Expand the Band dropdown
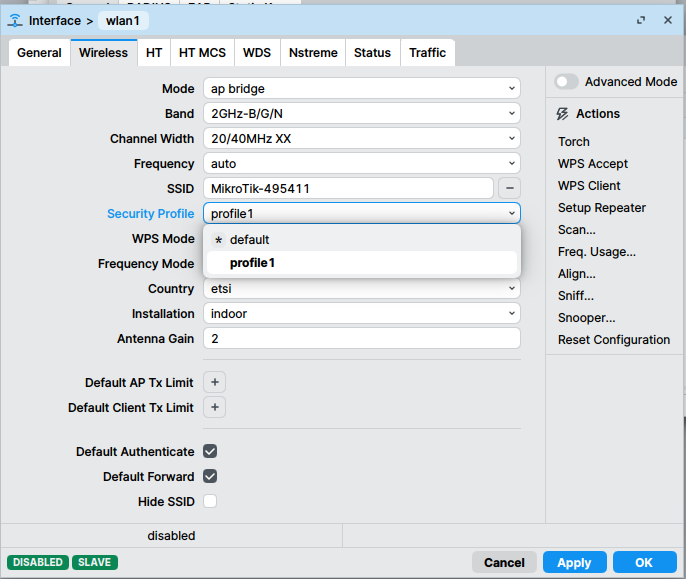686x579 pixels. [x=361, y=114]
